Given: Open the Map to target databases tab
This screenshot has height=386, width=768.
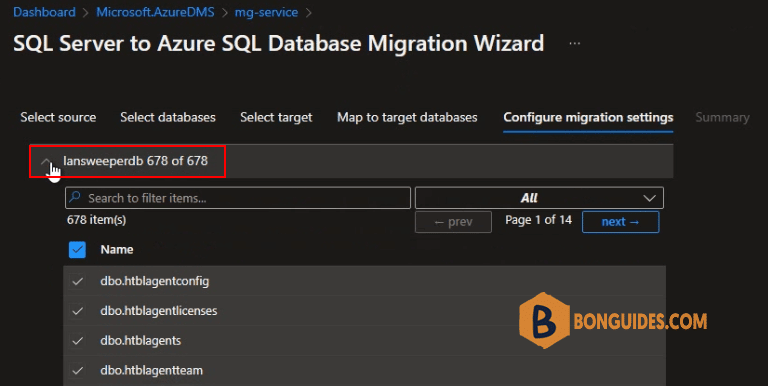Looking at the screenshot, I should tap(407, 118).
